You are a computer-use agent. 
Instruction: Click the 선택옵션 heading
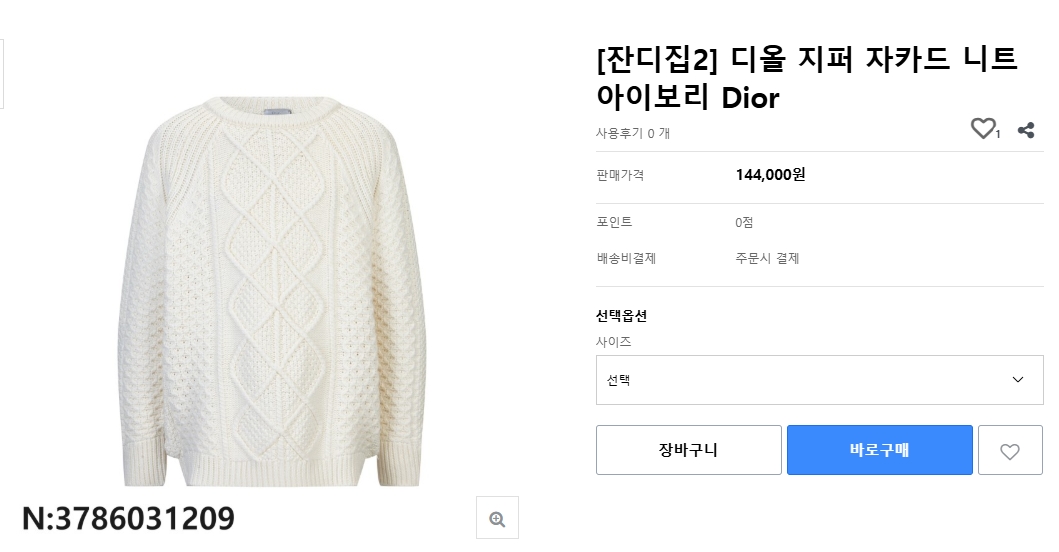pyautogui.click(x=621, y=316)
